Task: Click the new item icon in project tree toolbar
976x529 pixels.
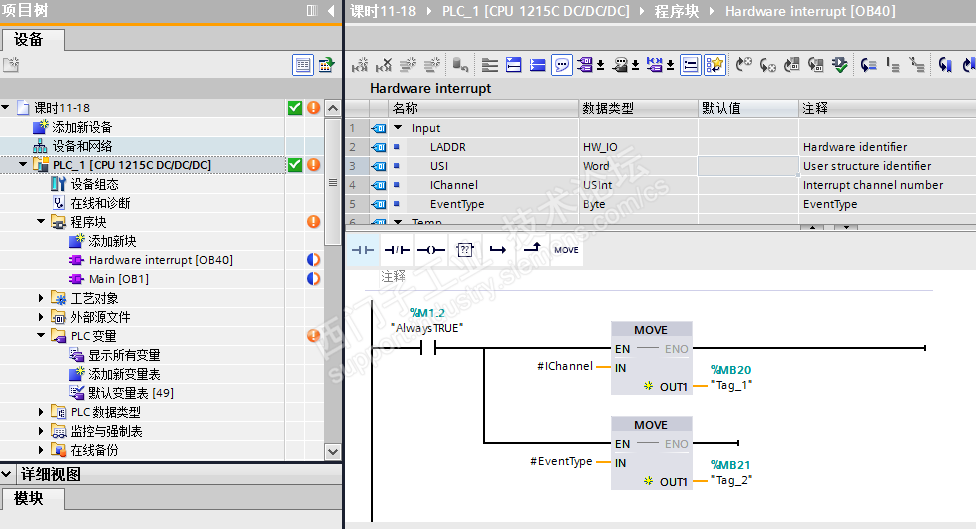Action: coord(11,65)
